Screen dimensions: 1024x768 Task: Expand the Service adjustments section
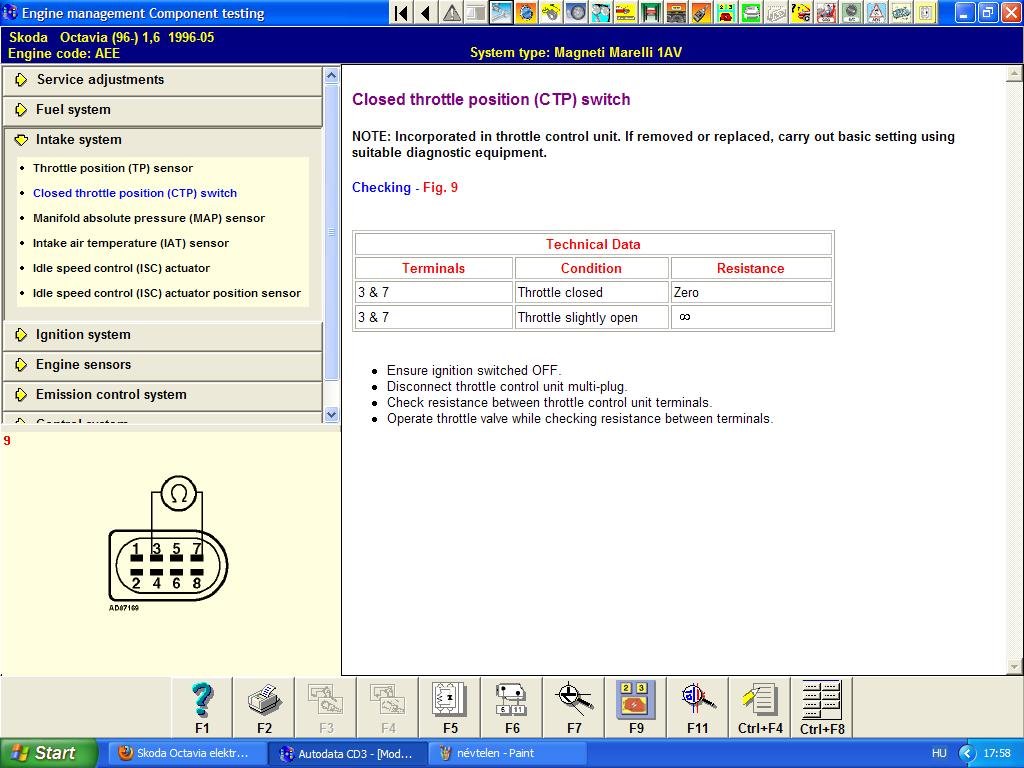click(x=163, y=80)
